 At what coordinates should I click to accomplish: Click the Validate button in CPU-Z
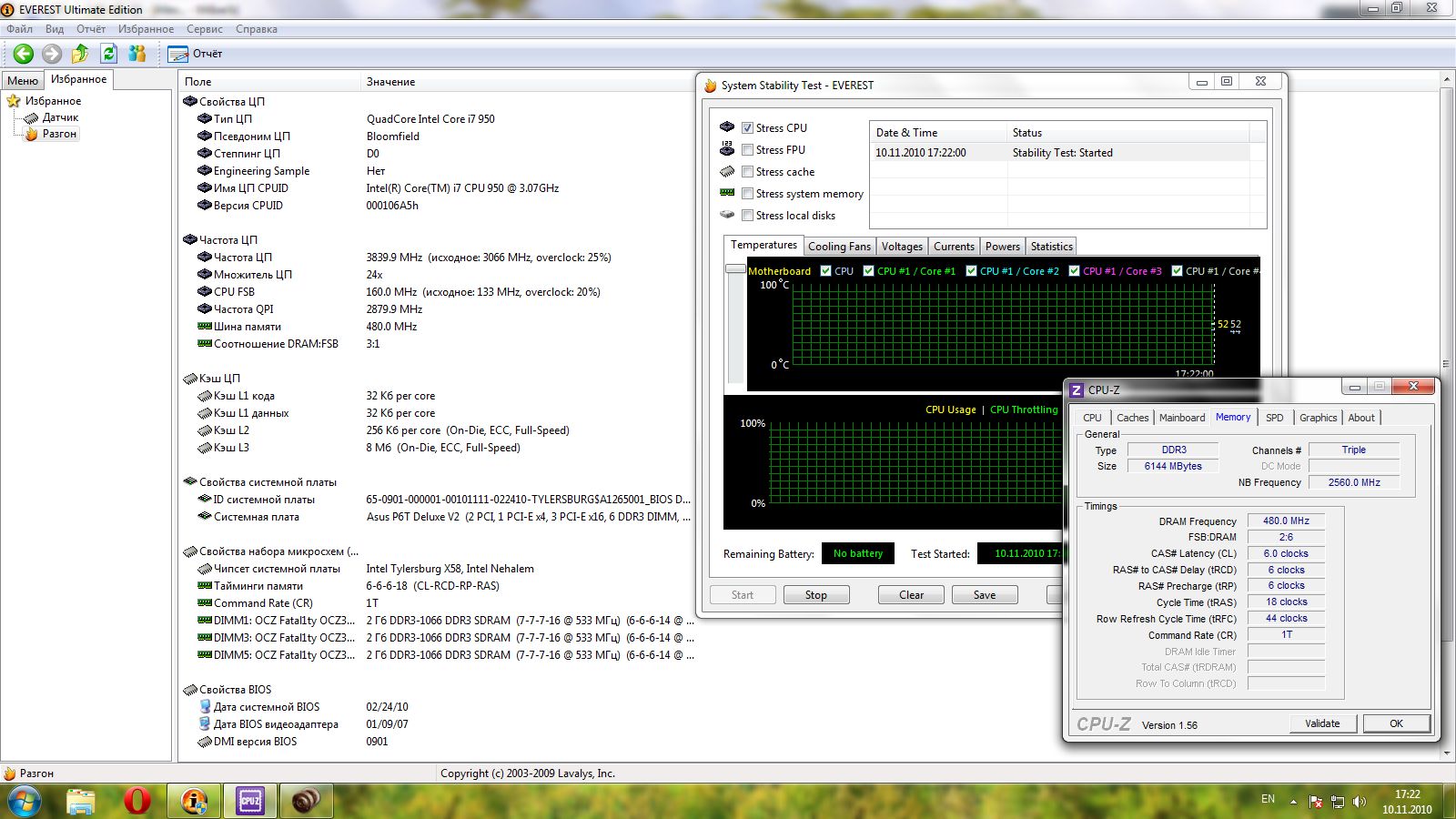1322,723
